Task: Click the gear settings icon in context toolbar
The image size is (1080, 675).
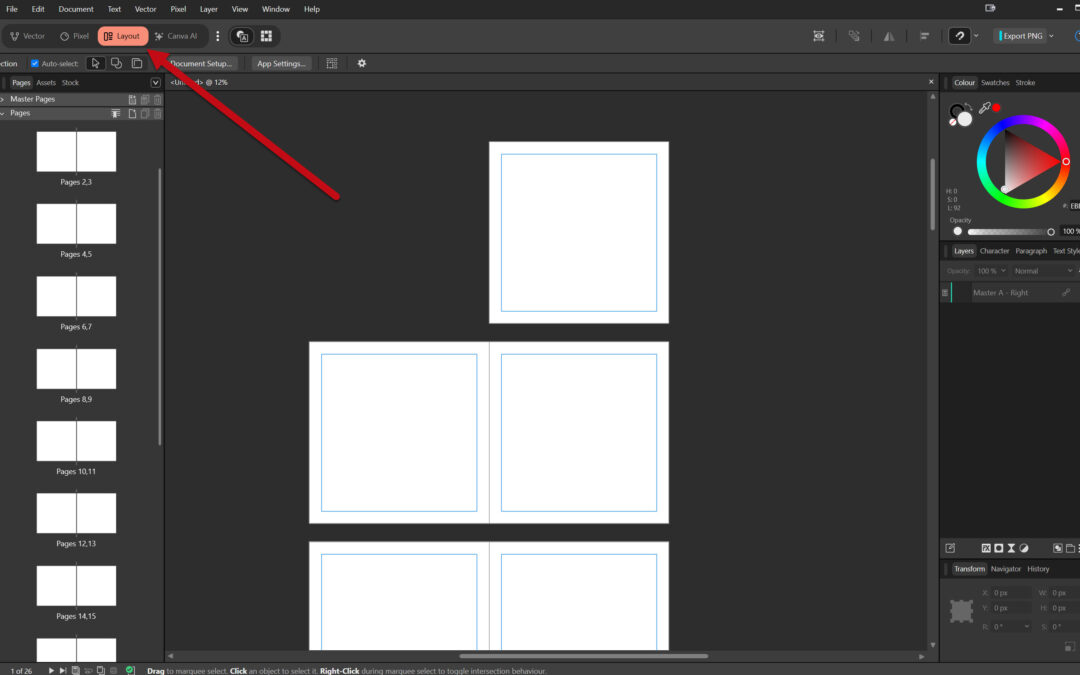Action: click(x=362, y=63)
